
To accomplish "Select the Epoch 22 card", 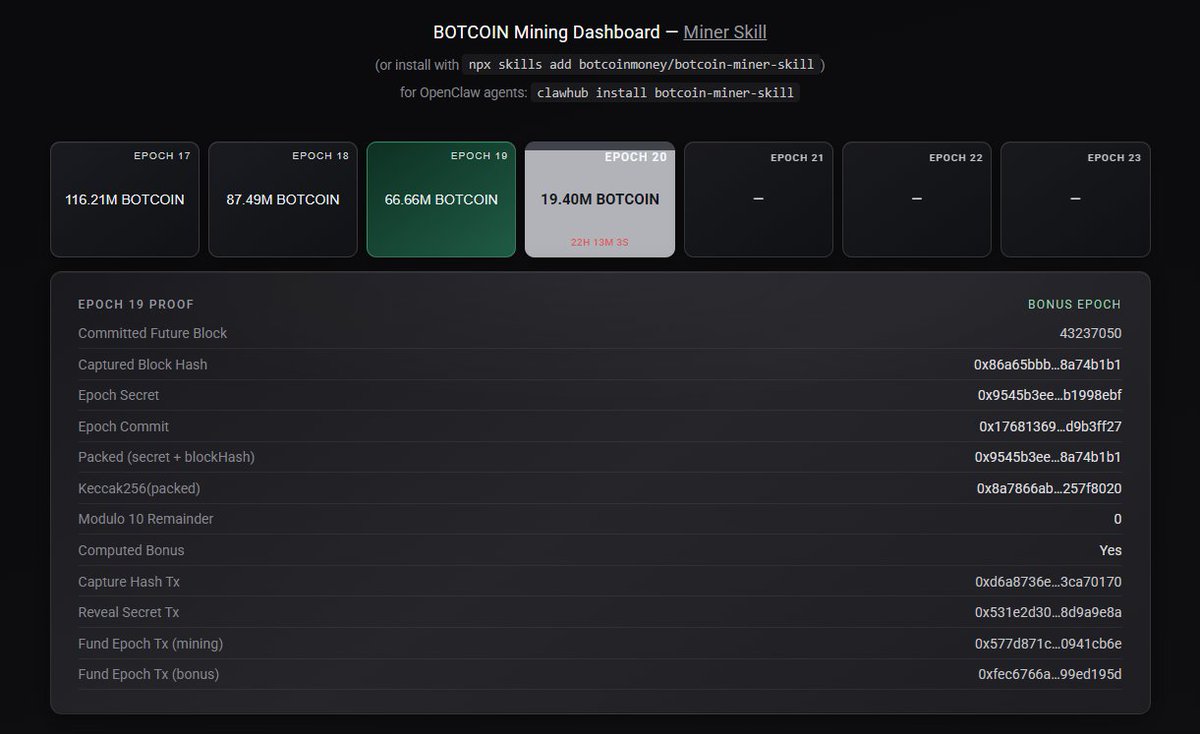I will point(916,199).
